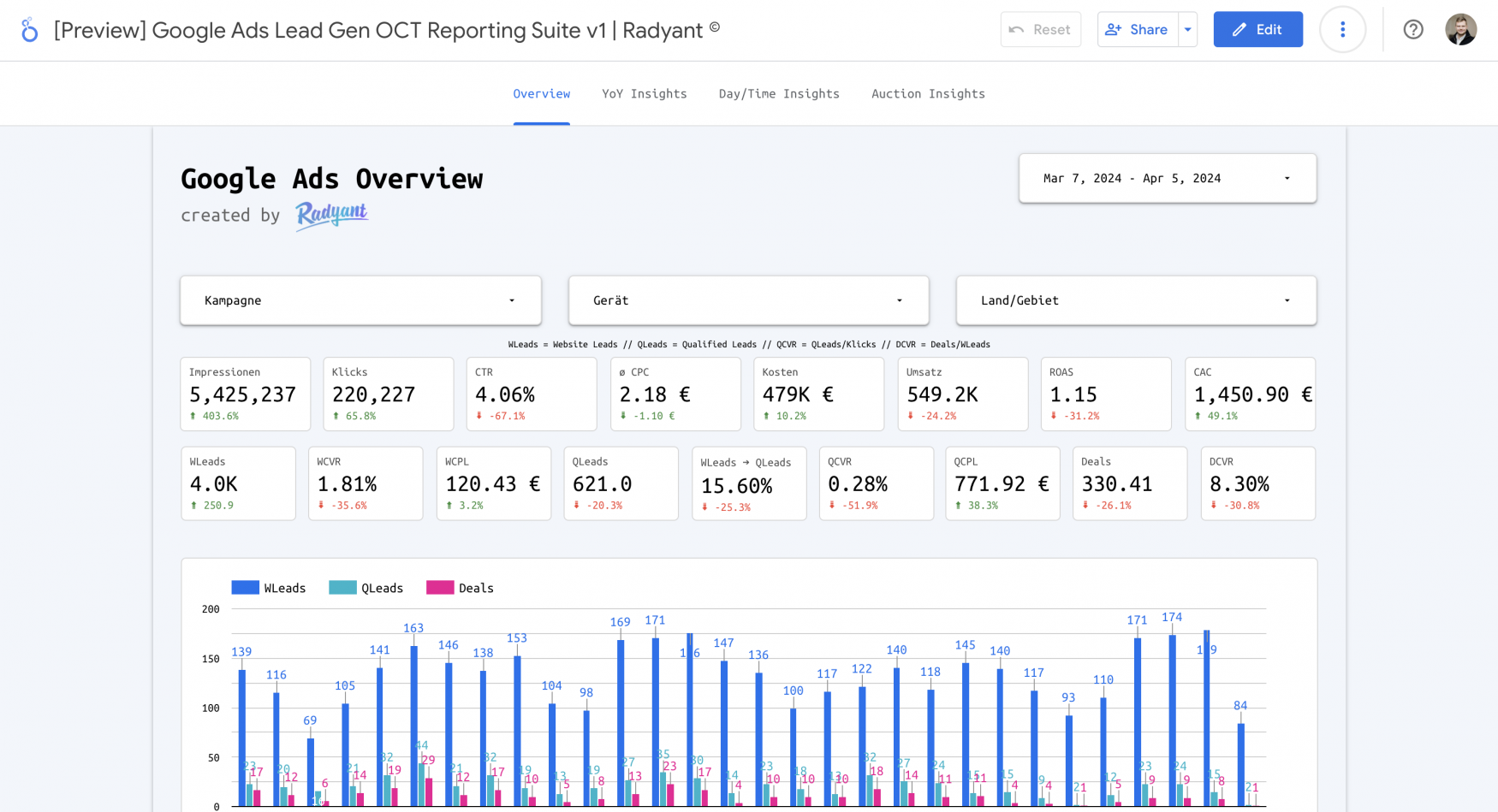
Task: Click the Reset button
Action: [1040, 30]
